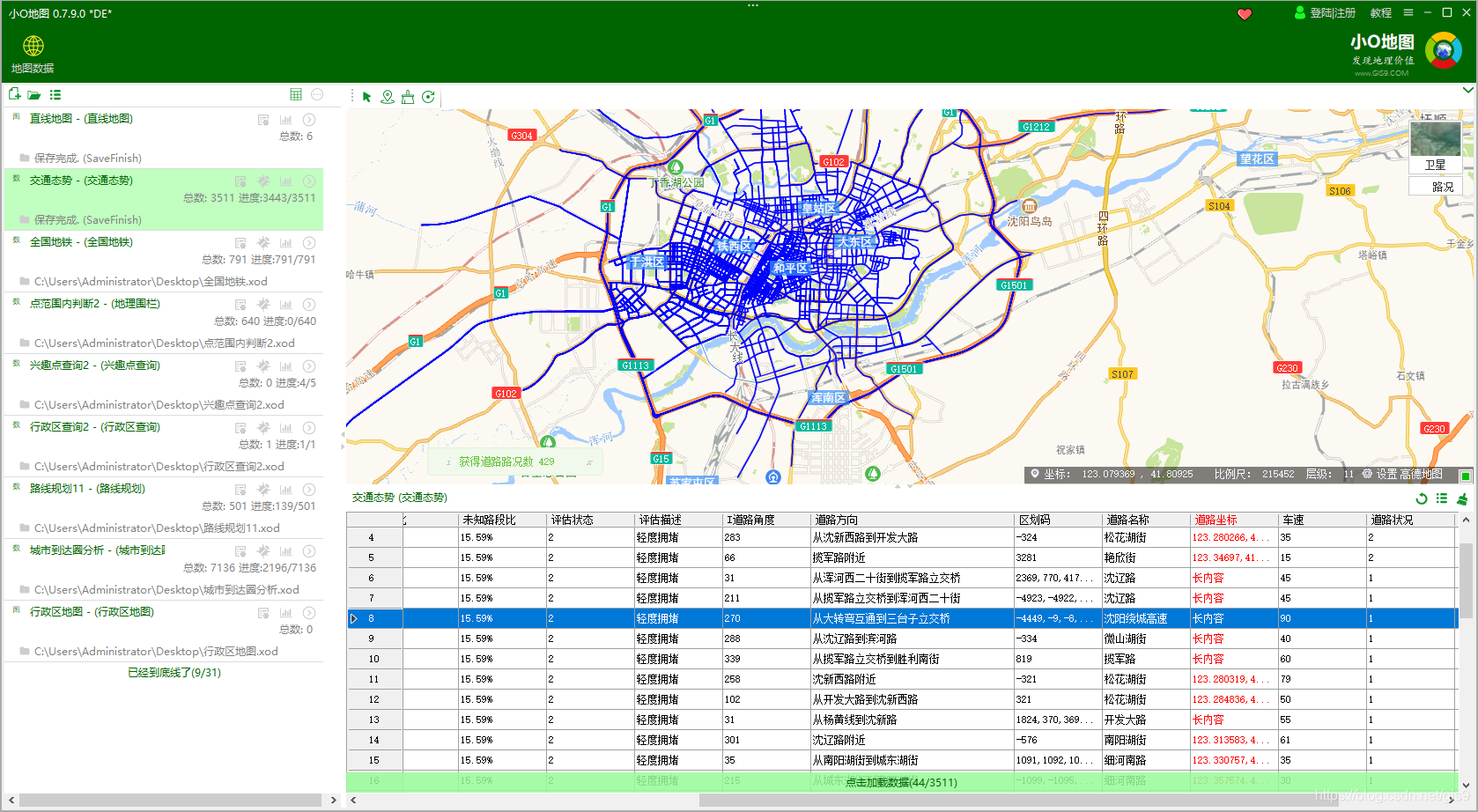Run the 路线规划11 task arrow button
The height and width of the screenshot is (812, 1478).
309,490
